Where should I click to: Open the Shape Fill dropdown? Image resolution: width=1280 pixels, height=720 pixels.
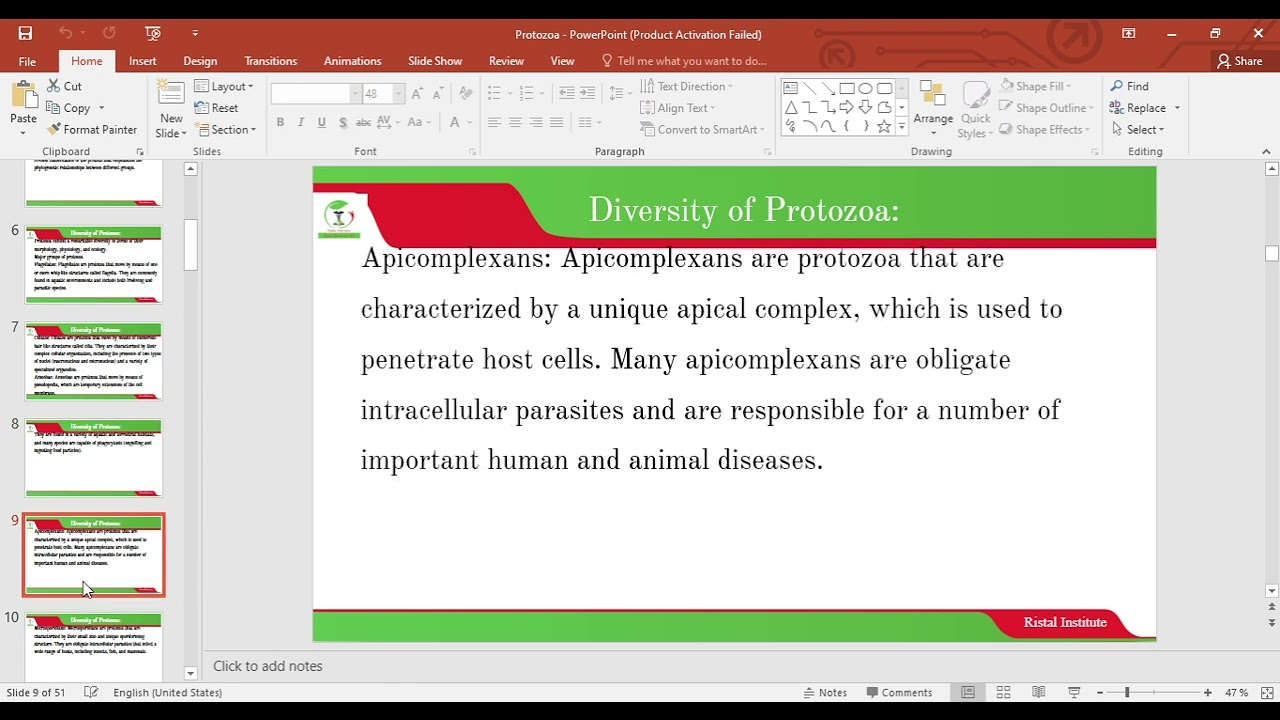(x=1036, y=86)
